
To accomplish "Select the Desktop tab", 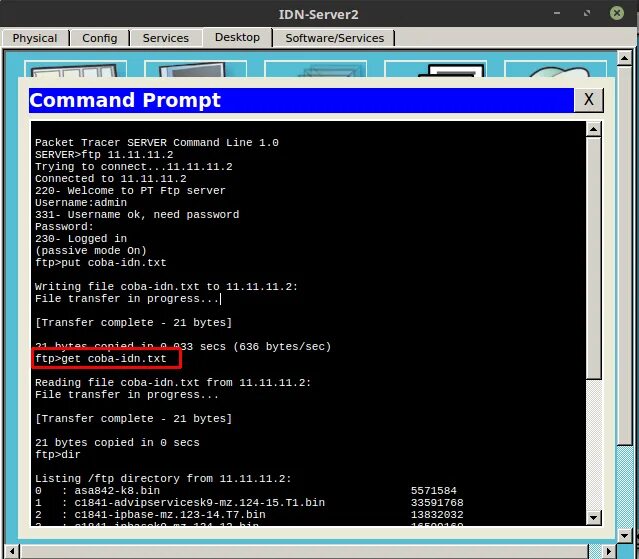I will (237, 37).
